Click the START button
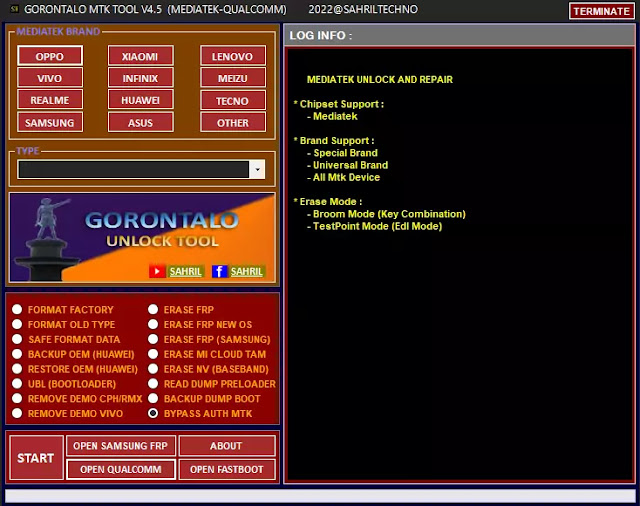 [x=36, y=457]
